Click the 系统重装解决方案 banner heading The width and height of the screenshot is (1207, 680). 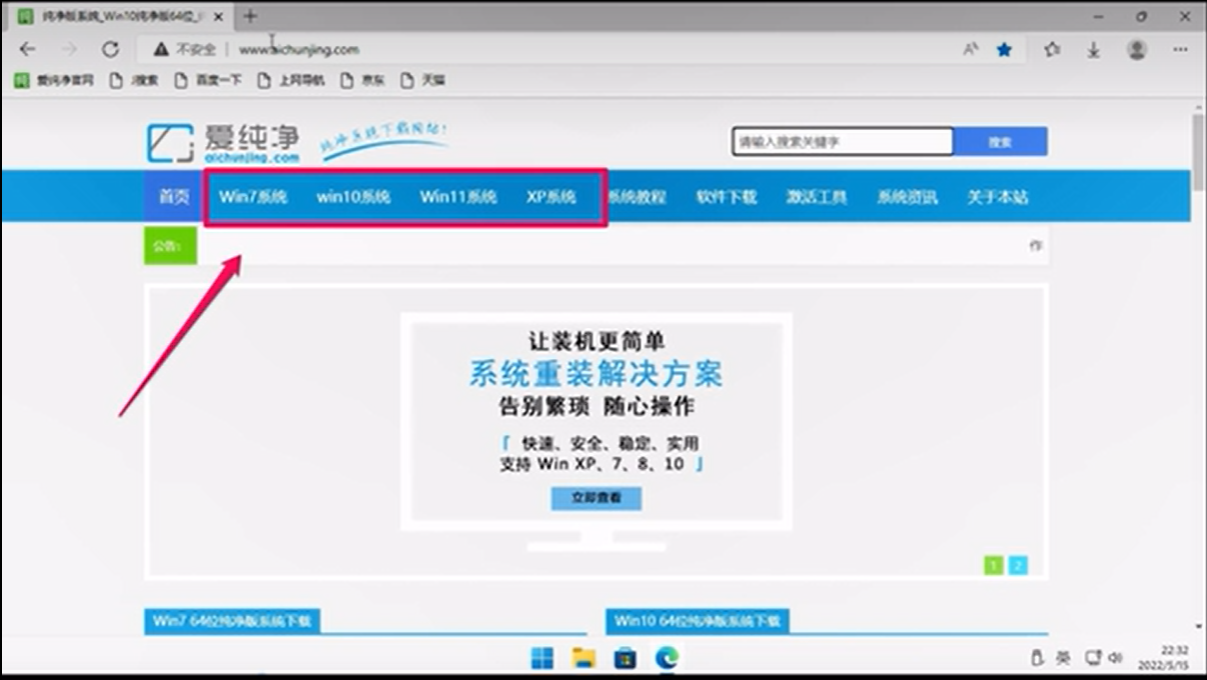coord(596,374)
